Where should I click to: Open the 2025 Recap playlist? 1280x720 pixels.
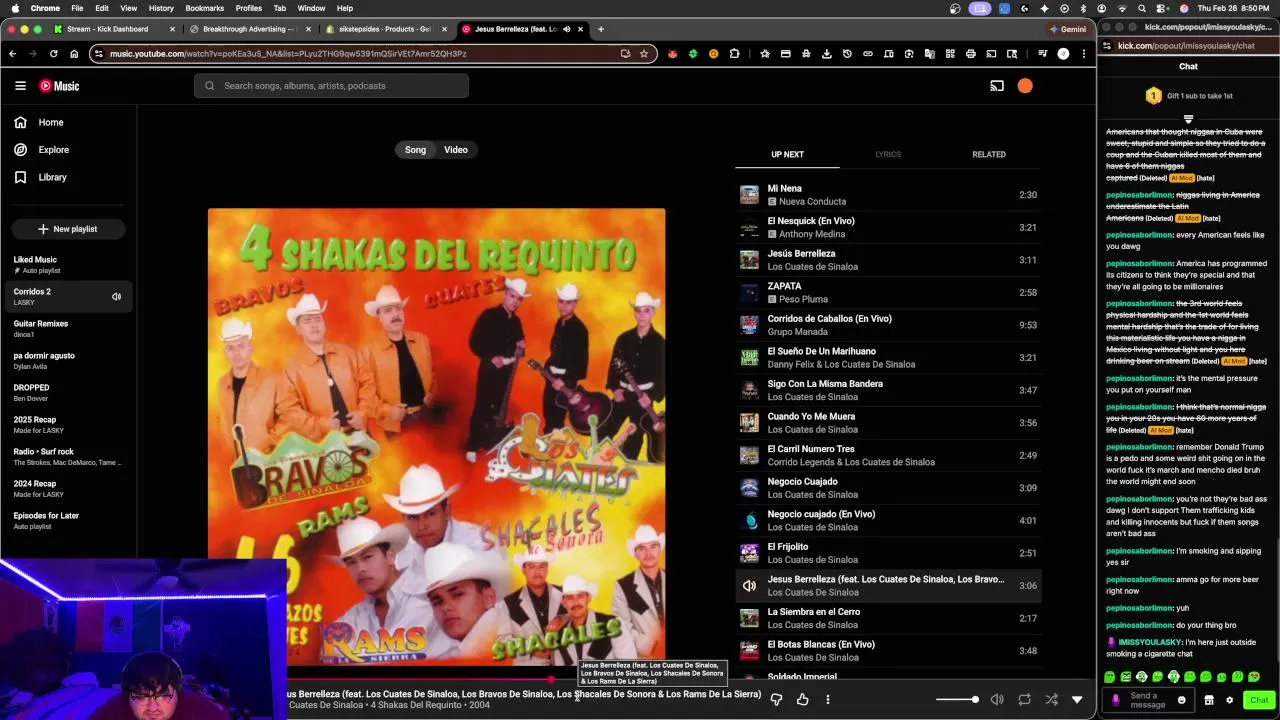68,424
